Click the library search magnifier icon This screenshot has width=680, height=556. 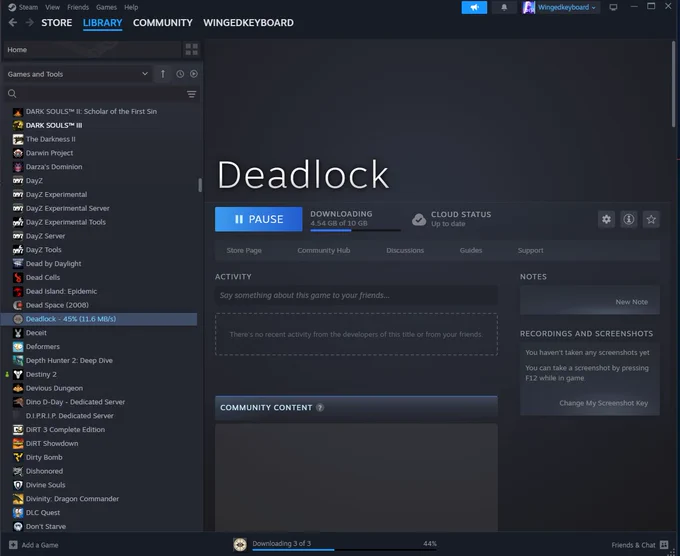pyautogui.click(x=12, y=94)
